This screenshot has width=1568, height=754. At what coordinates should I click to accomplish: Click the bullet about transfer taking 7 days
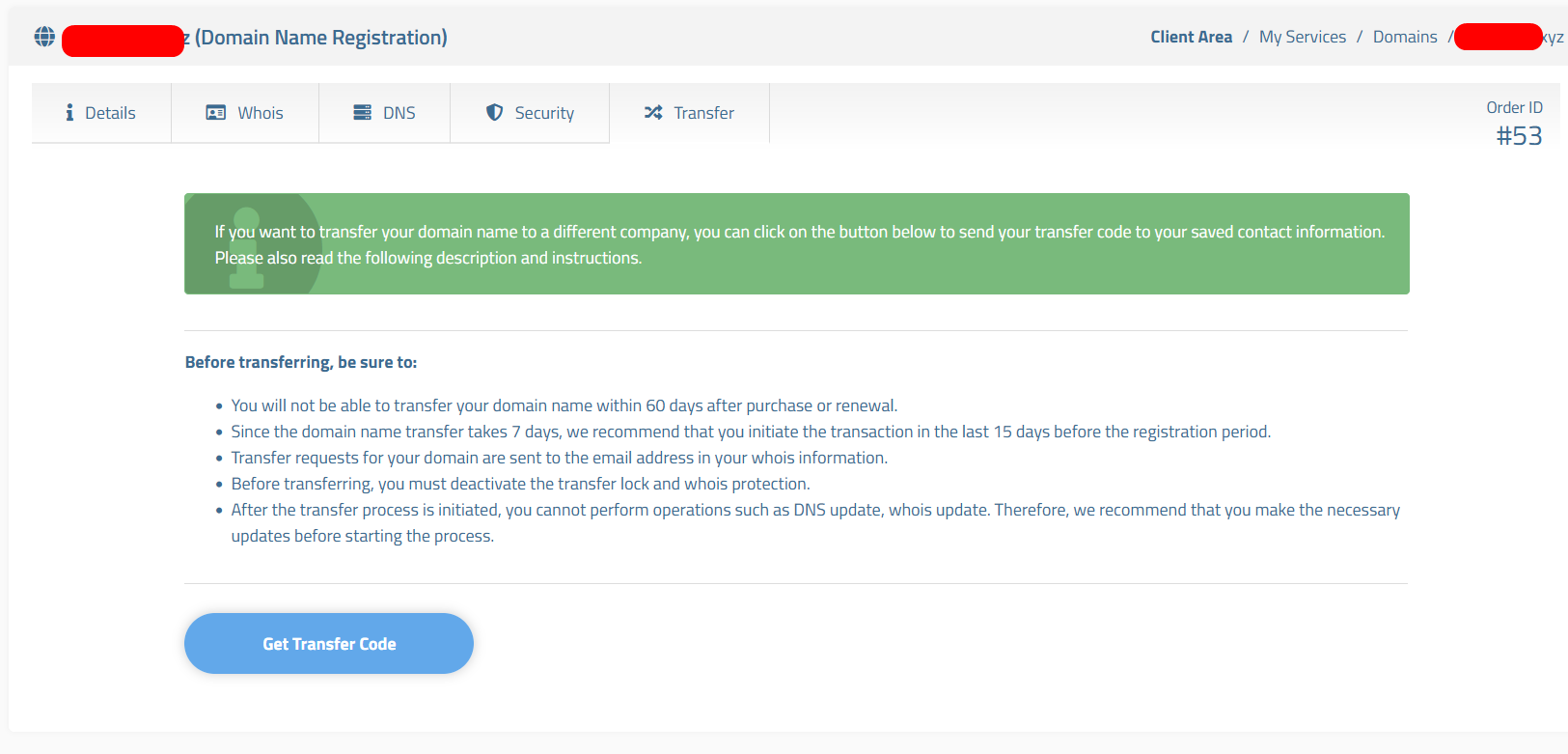click(751, 432)
